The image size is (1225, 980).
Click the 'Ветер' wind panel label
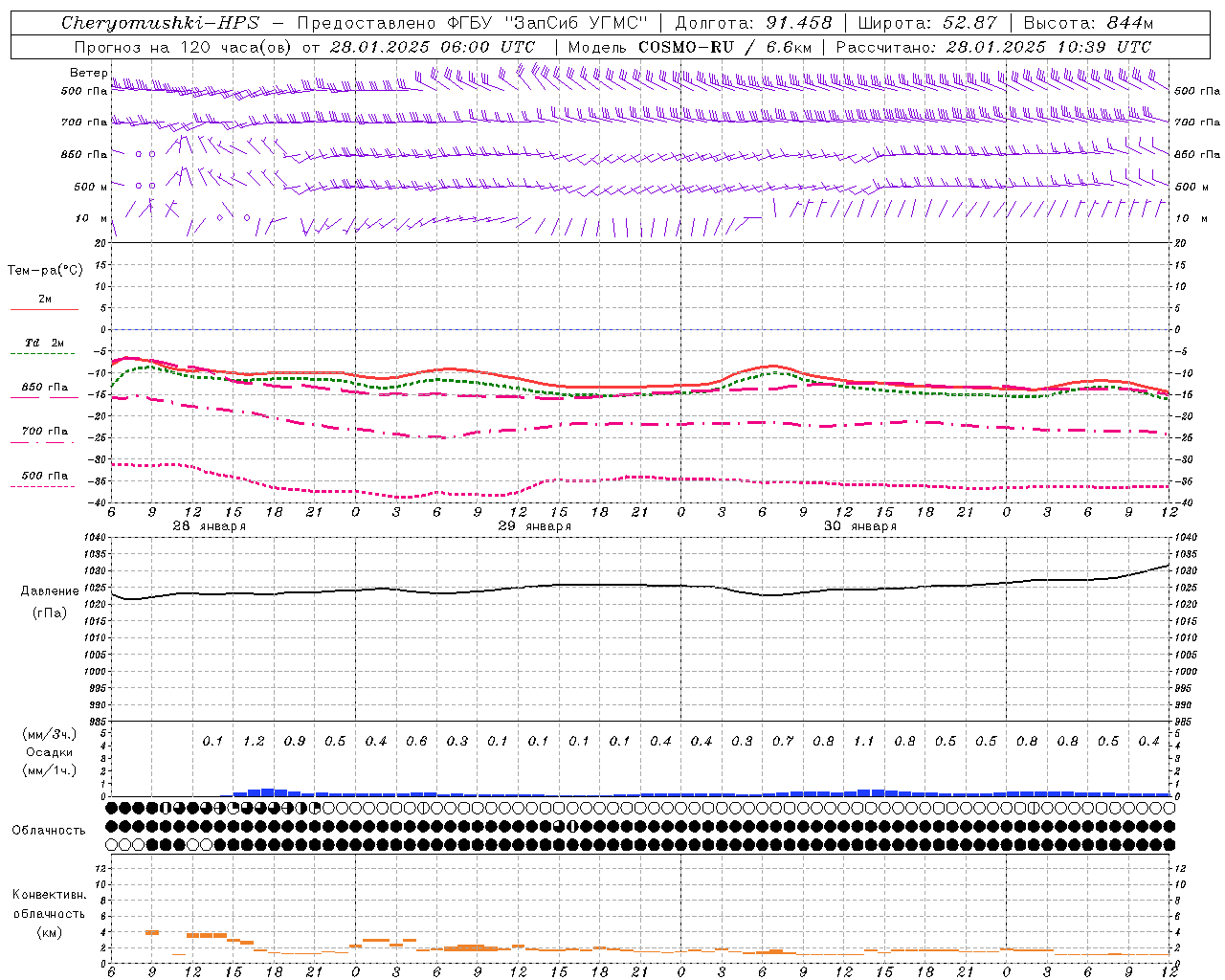coord(88,73)
